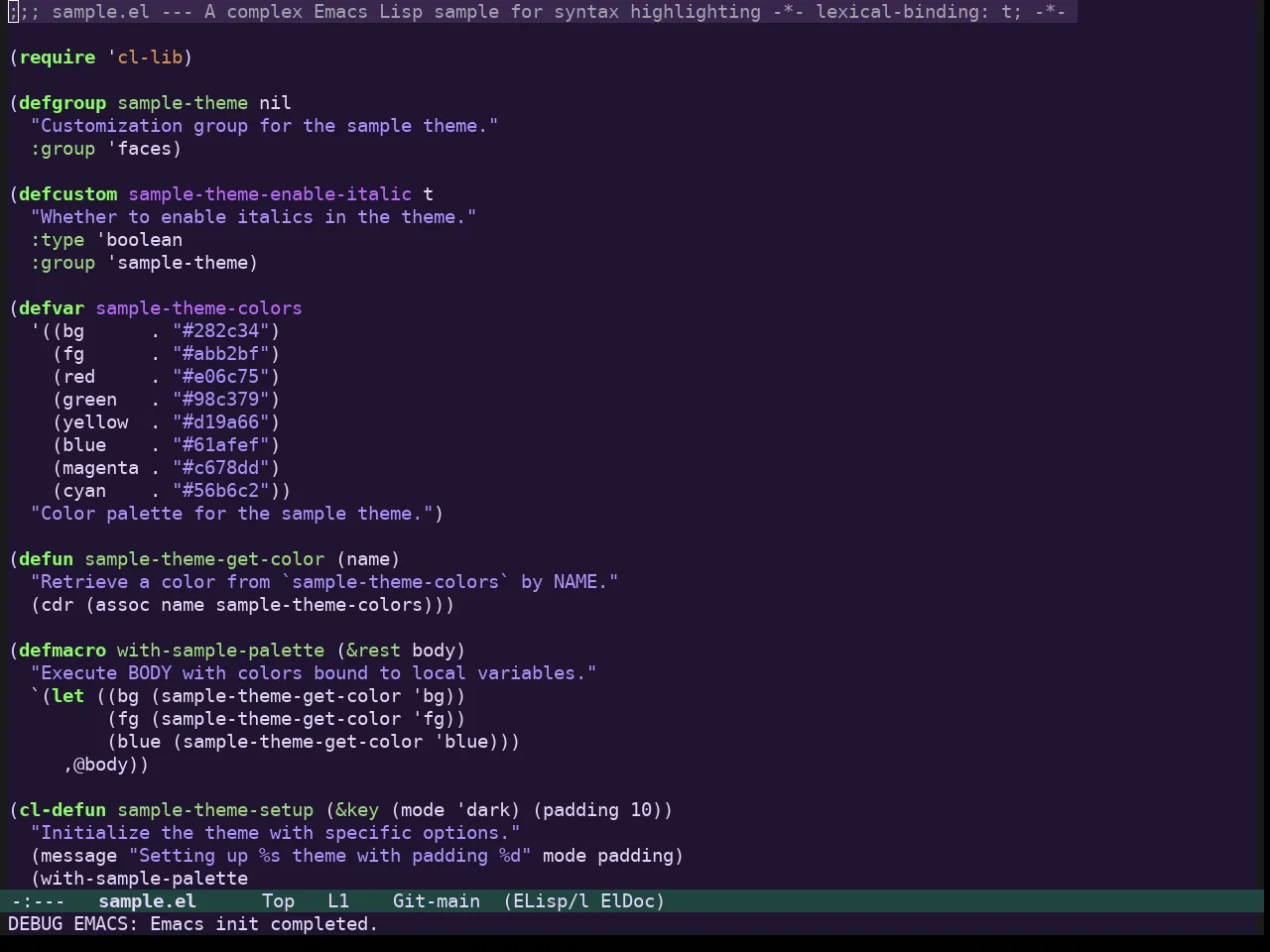Click the Git-main indicator in mode line
Image resolution: width=1270 pixels, height=952 pixels.
tap(436, 900)
